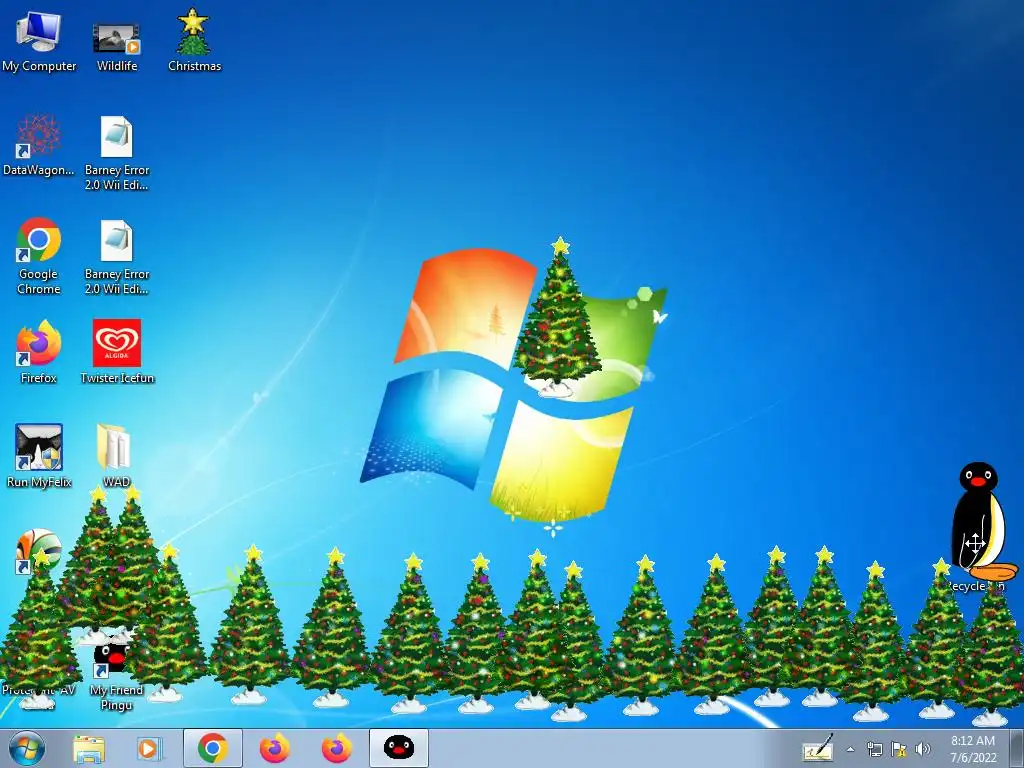Select the Twister Icefun Algida icon

point(117,353)
